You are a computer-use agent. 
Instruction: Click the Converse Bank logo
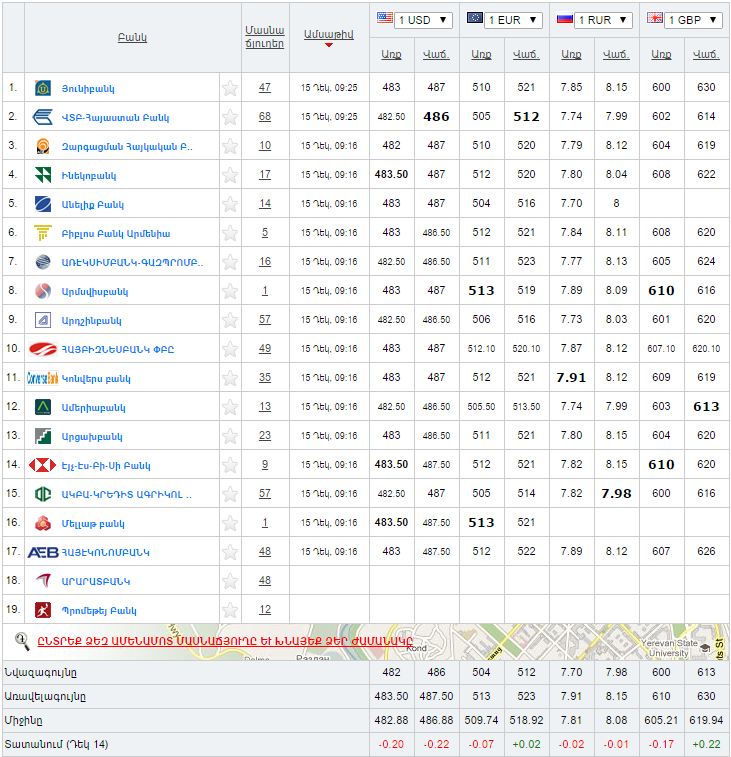click(44, 378)
